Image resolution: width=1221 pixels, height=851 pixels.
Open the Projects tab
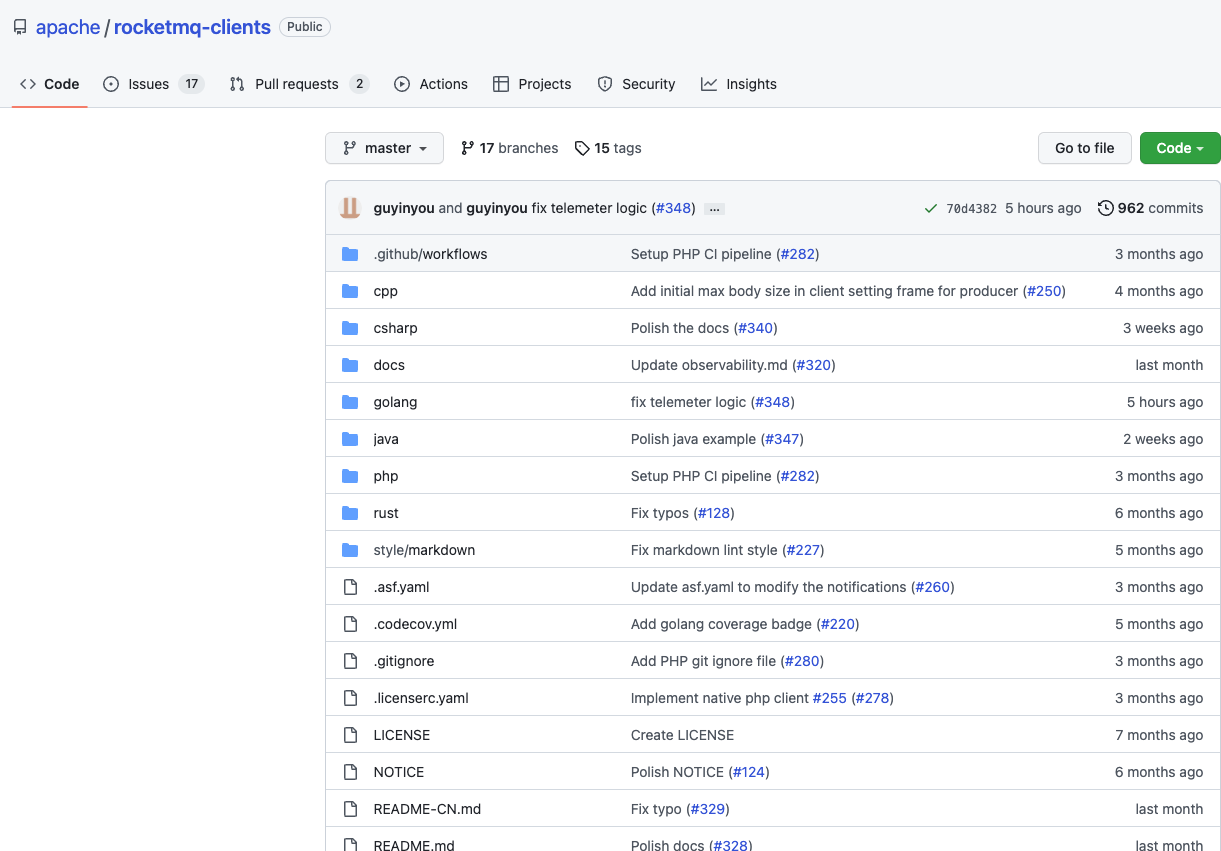click(532, 84)
